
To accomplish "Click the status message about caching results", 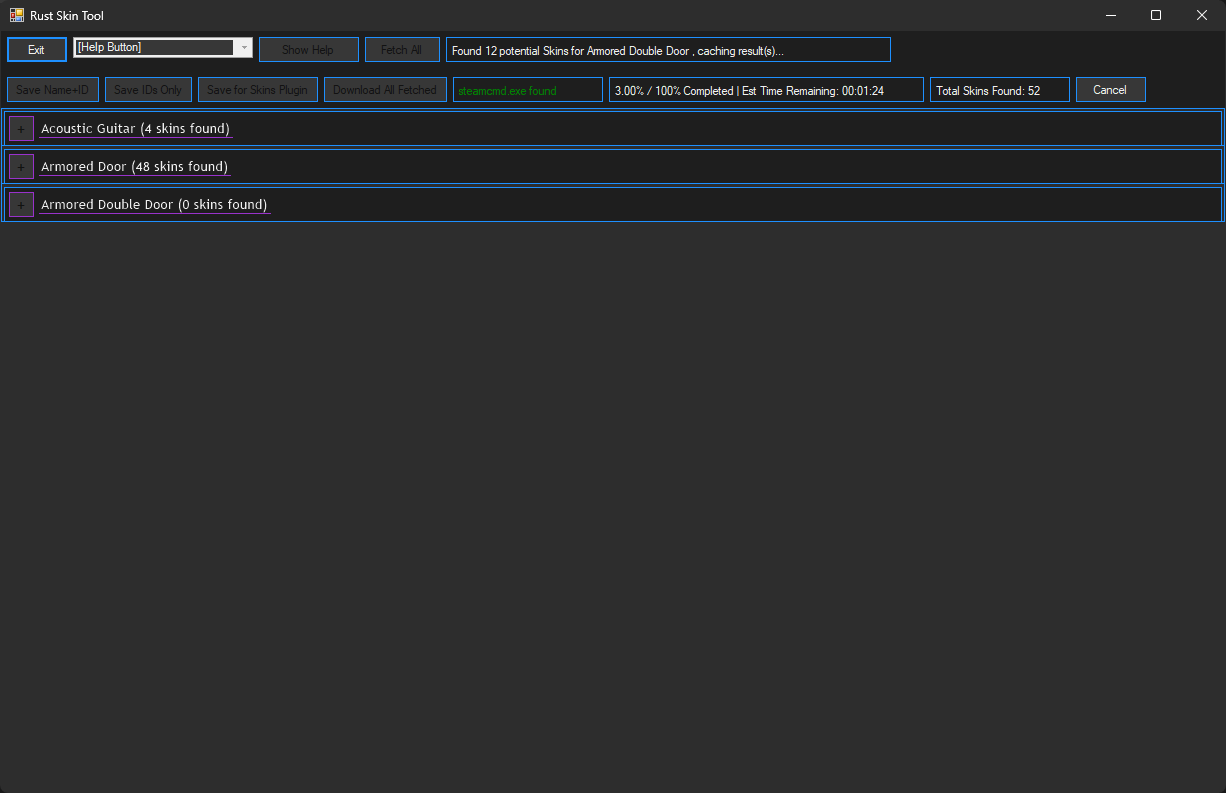I will [667, 50].
